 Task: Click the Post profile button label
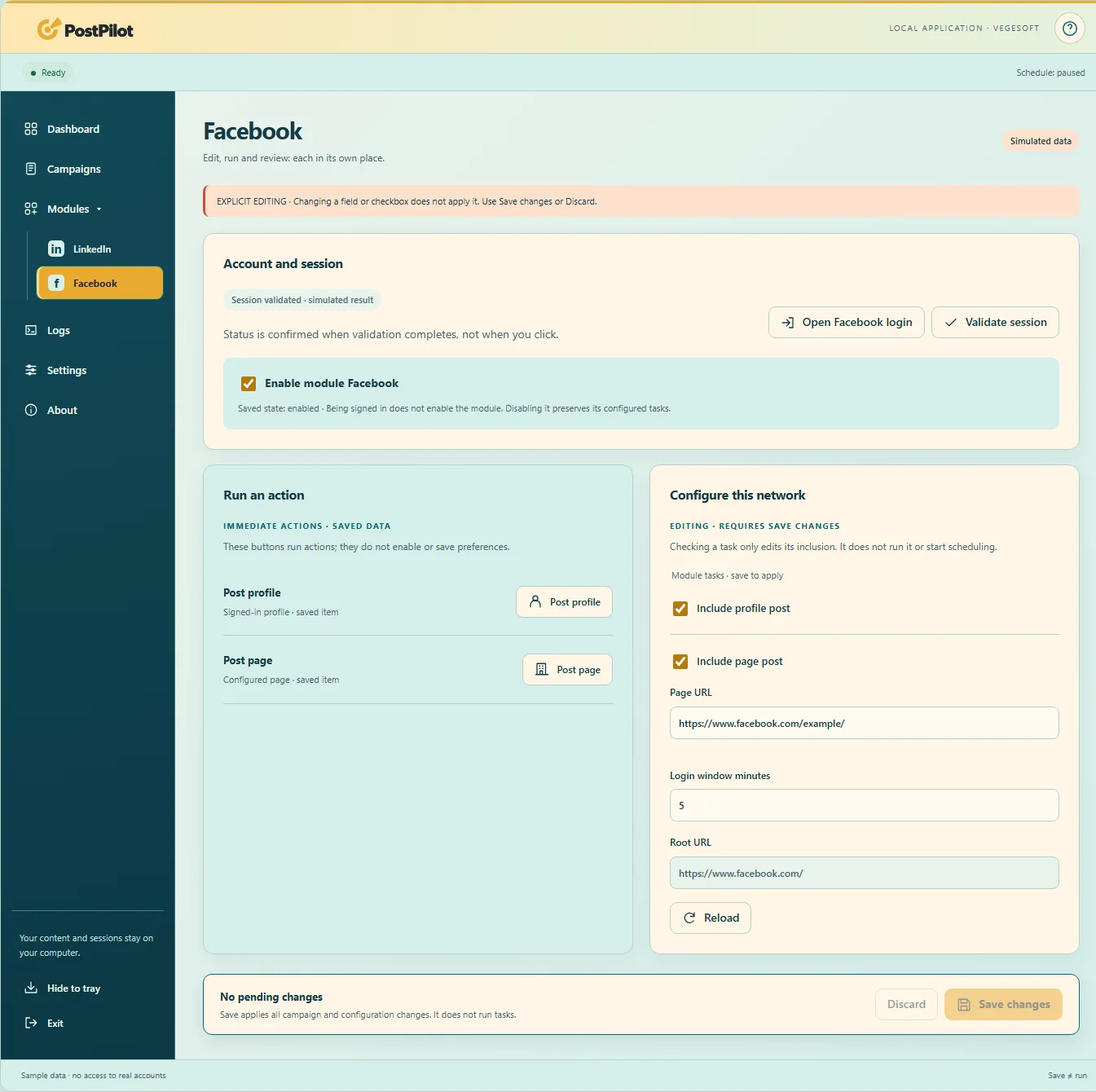(575, 602)
